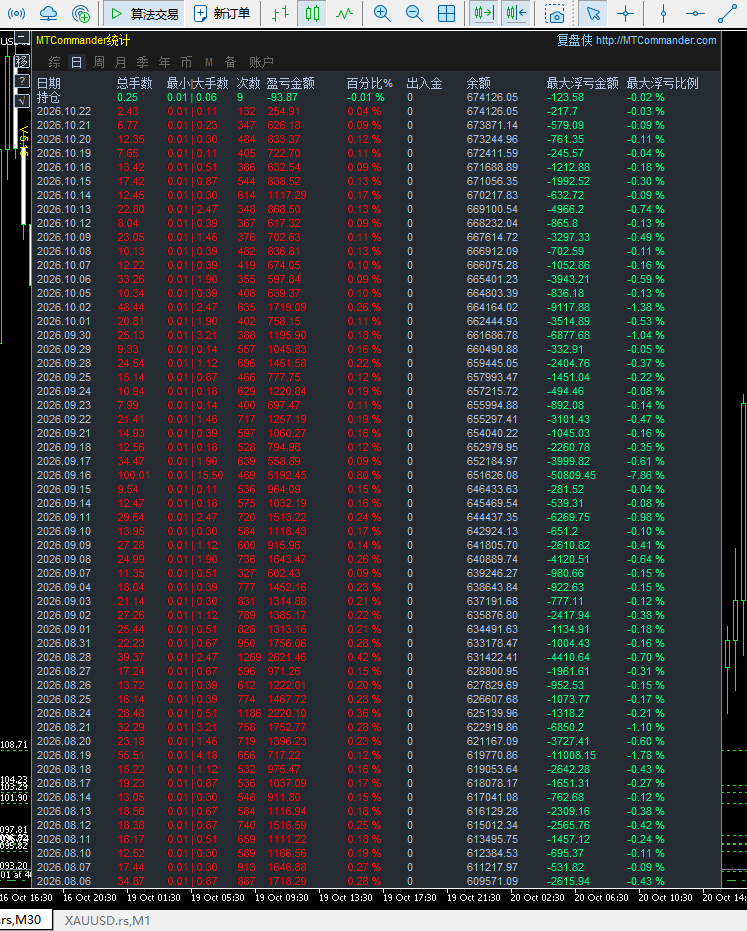Switch chart to line chart mode
This screenshot has width=747, height=931.
344,13
